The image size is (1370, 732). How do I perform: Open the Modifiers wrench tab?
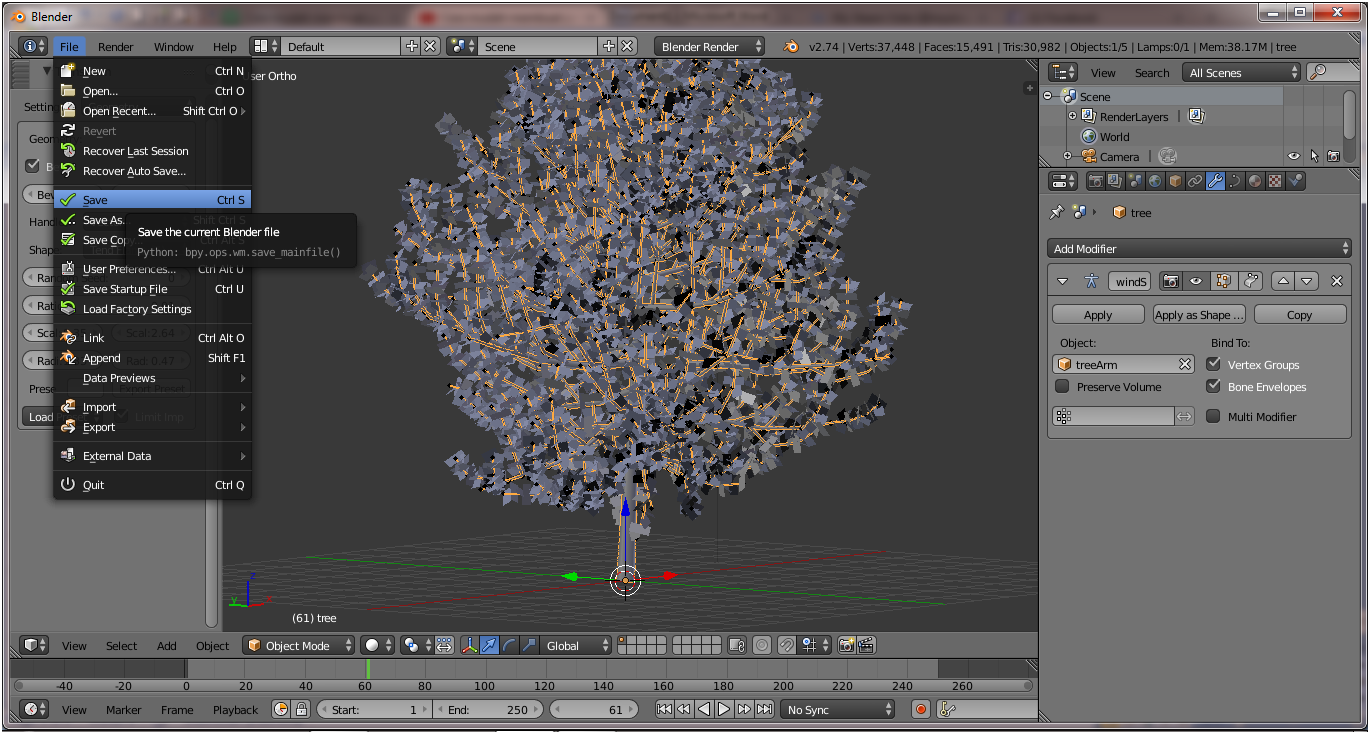point(1215,181)
